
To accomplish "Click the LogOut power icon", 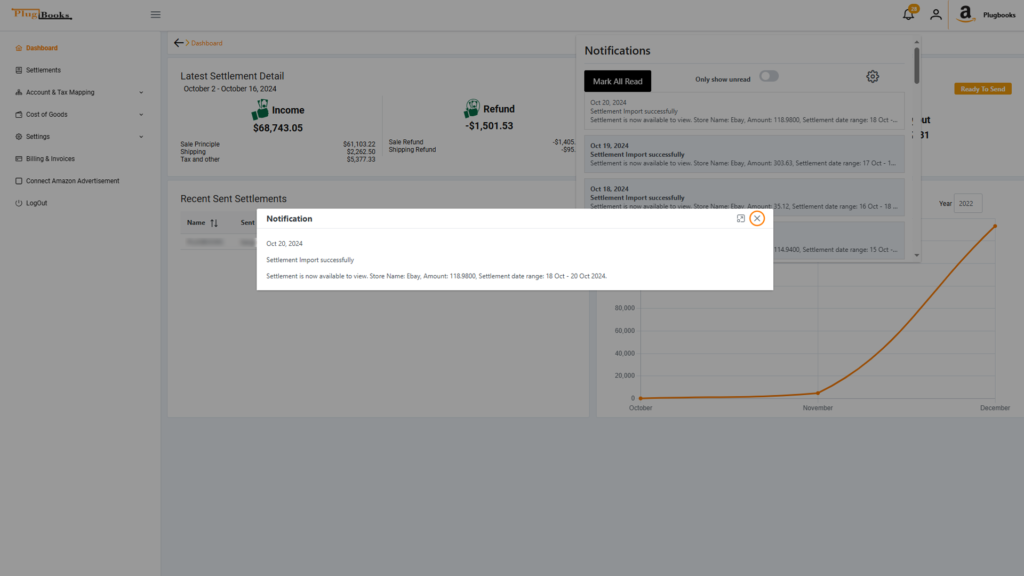I will 18,204.
